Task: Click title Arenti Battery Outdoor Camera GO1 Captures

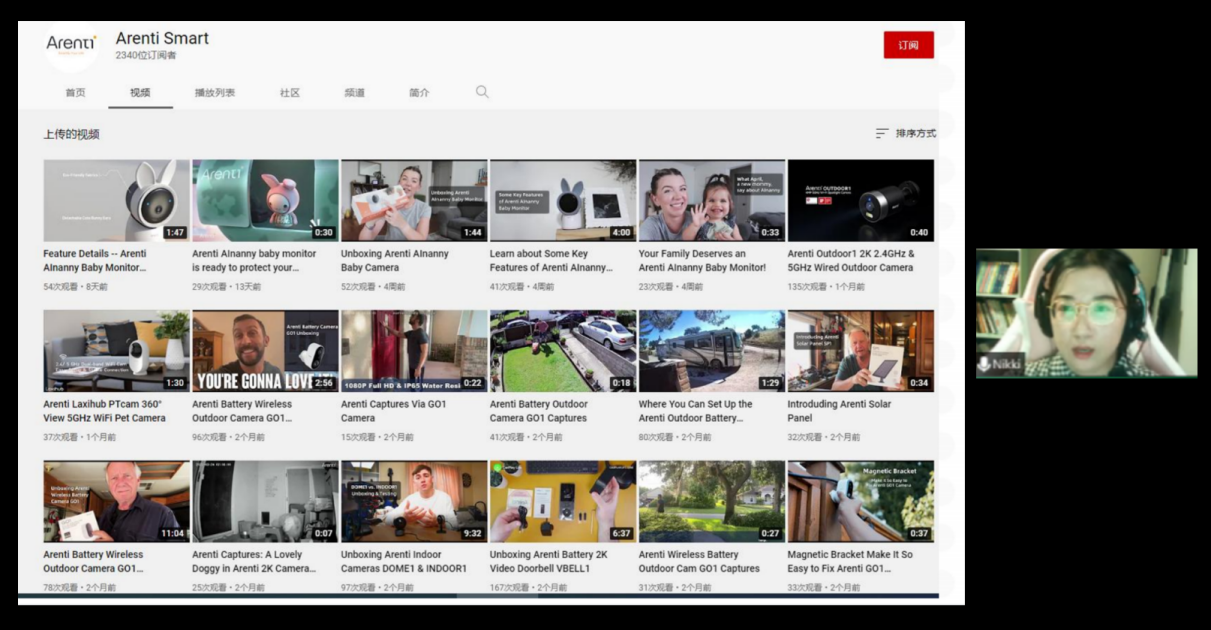Action: 539,411
